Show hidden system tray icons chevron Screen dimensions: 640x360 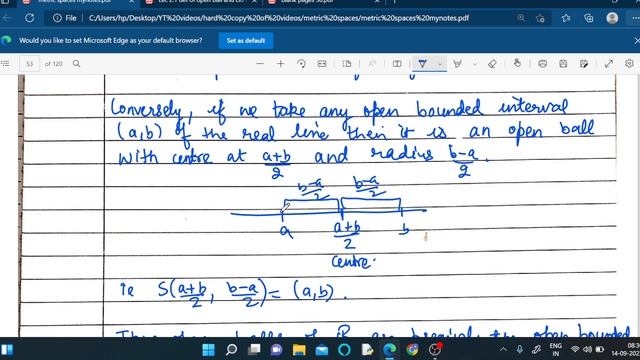[x=503, y=349]
